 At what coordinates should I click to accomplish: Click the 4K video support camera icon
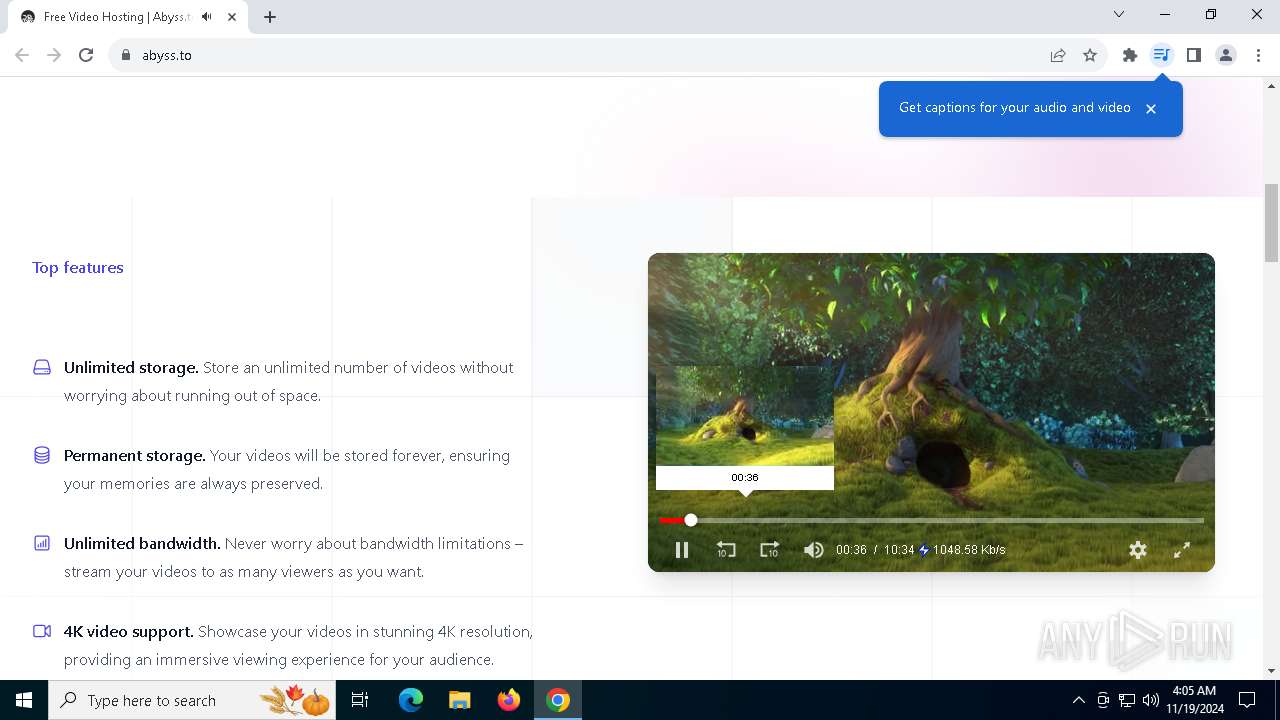click(x=42, y=631)
